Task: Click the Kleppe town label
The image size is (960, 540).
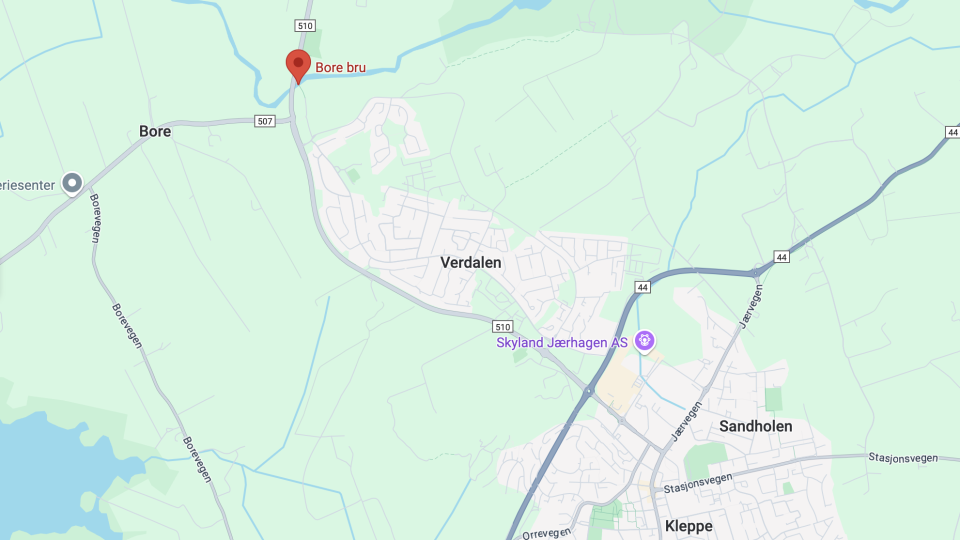Action: click(x=689, y=527)
